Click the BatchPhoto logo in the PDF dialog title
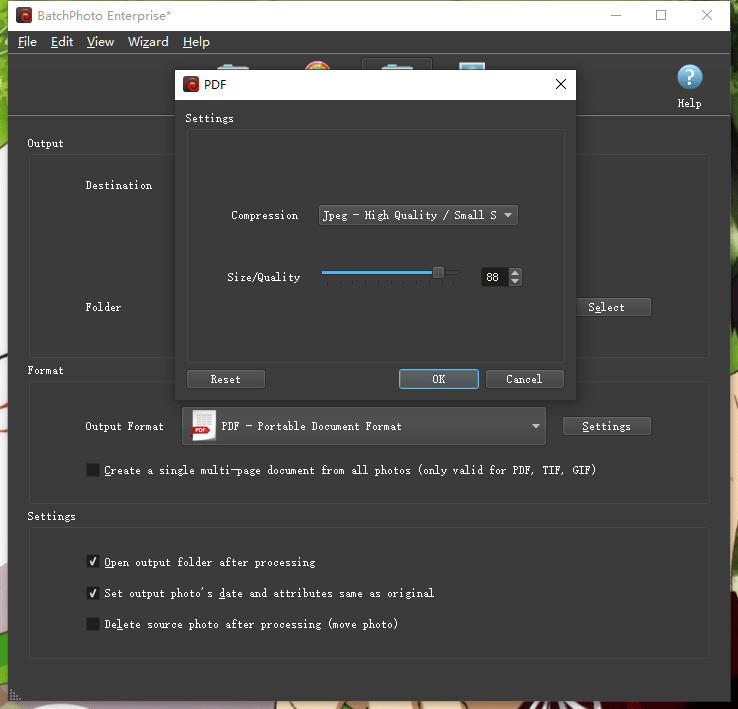The image size is (738, 709). click(191, 84)
